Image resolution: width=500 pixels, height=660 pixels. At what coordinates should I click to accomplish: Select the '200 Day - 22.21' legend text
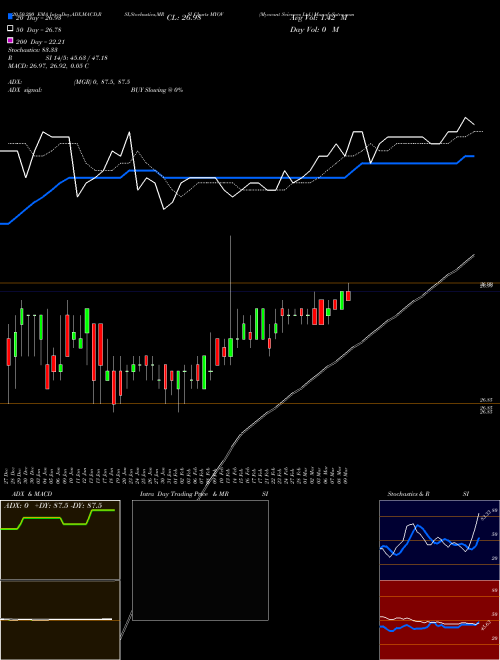(x=40, y=42)
